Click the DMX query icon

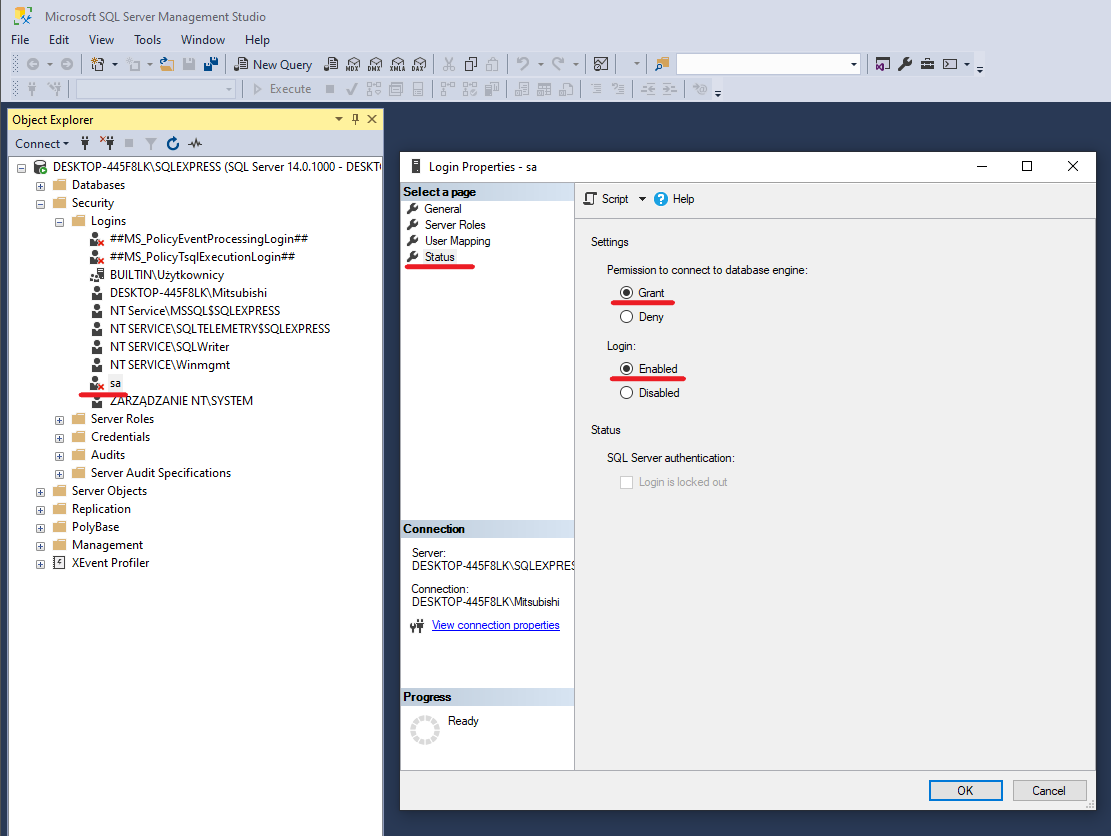pyautogui.click(x=375, y=64)
